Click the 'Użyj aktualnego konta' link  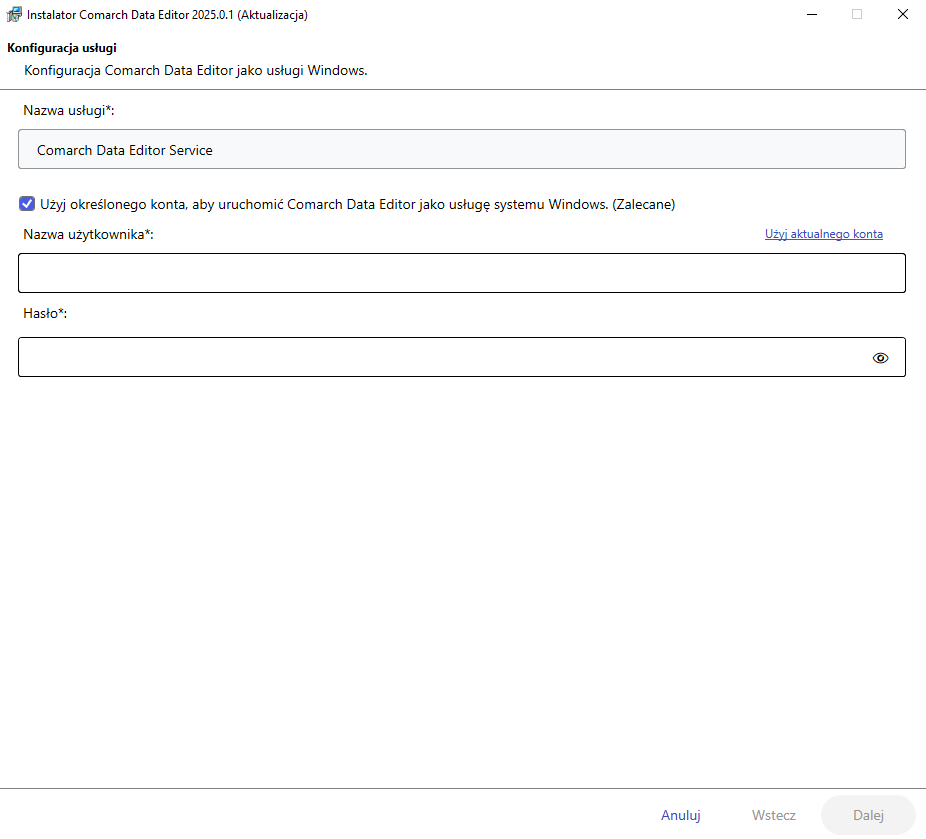coord(823,234)
